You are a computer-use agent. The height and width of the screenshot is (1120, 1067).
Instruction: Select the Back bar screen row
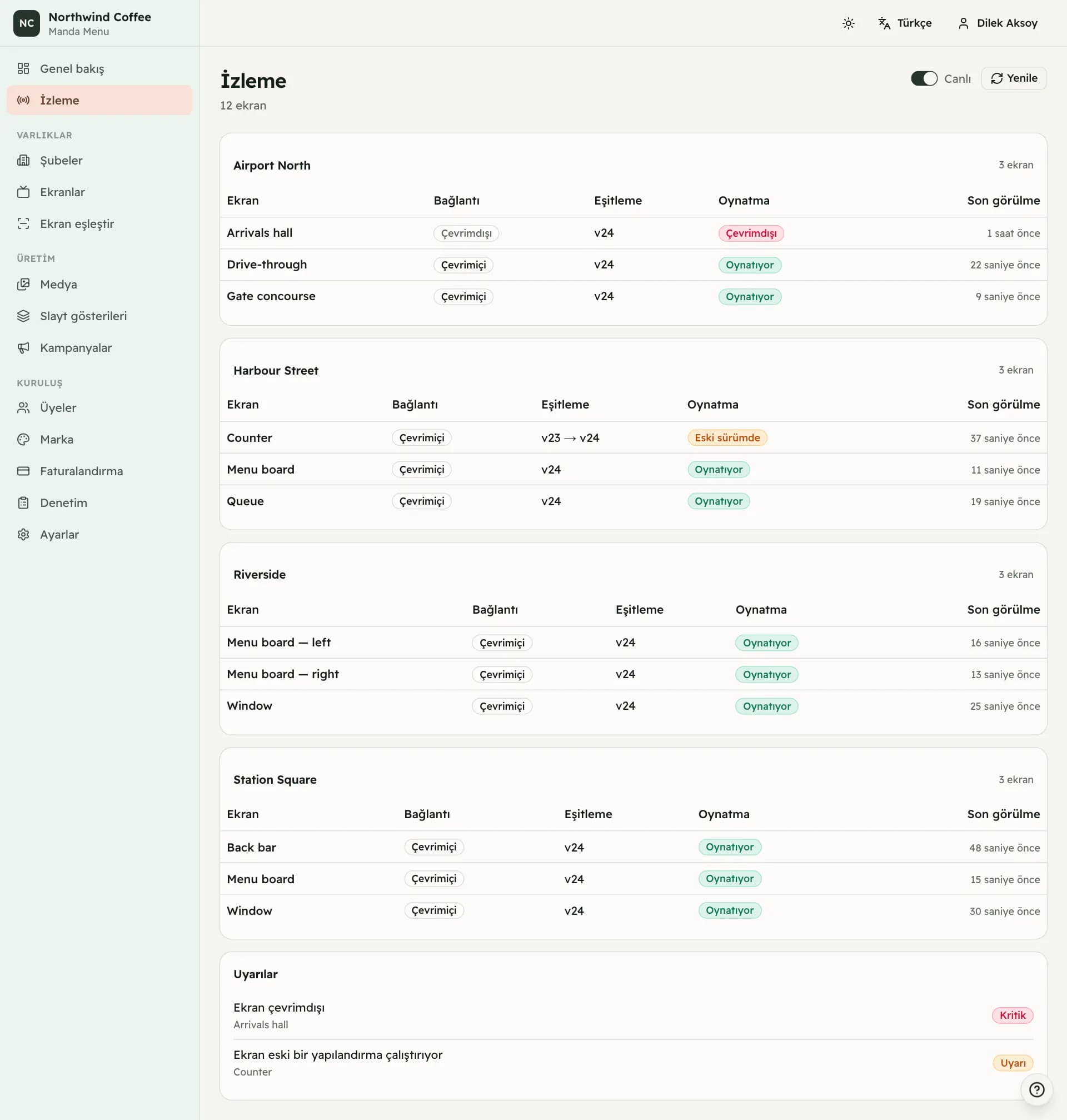633,847
